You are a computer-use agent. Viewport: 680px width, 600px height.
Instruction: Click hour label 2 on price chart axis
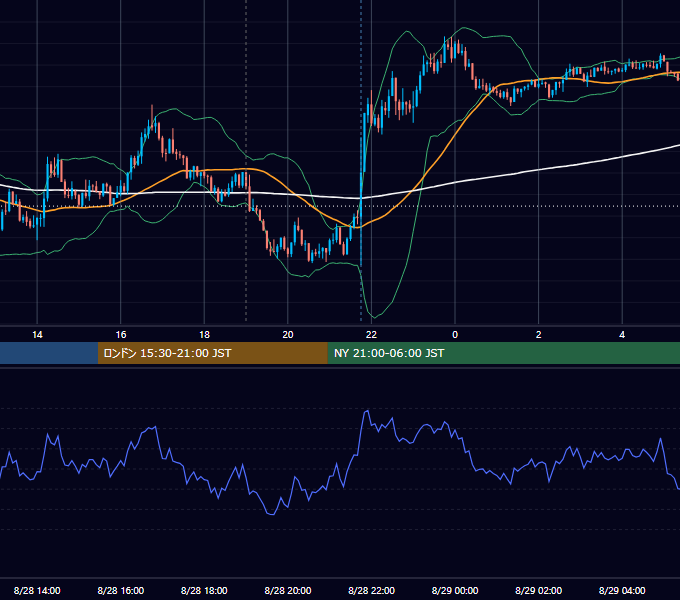(x=538, y=334)
